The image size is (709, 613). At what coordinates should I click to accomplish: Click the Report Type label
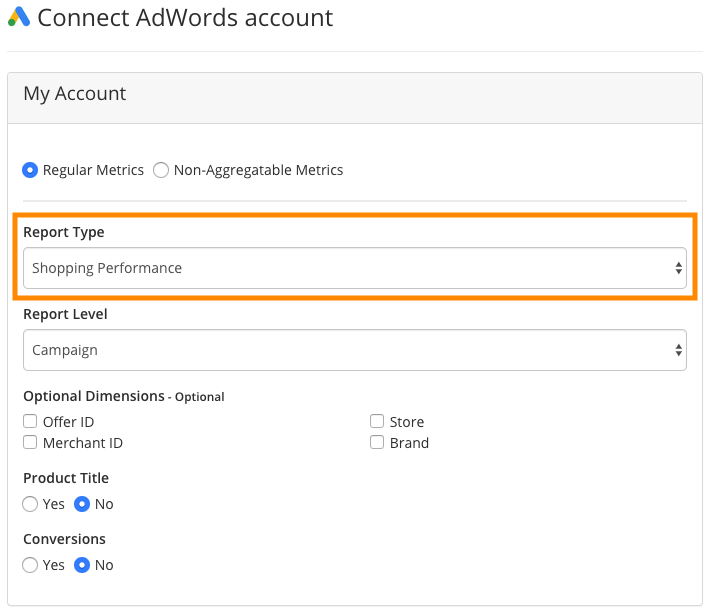tap(64, 232)
